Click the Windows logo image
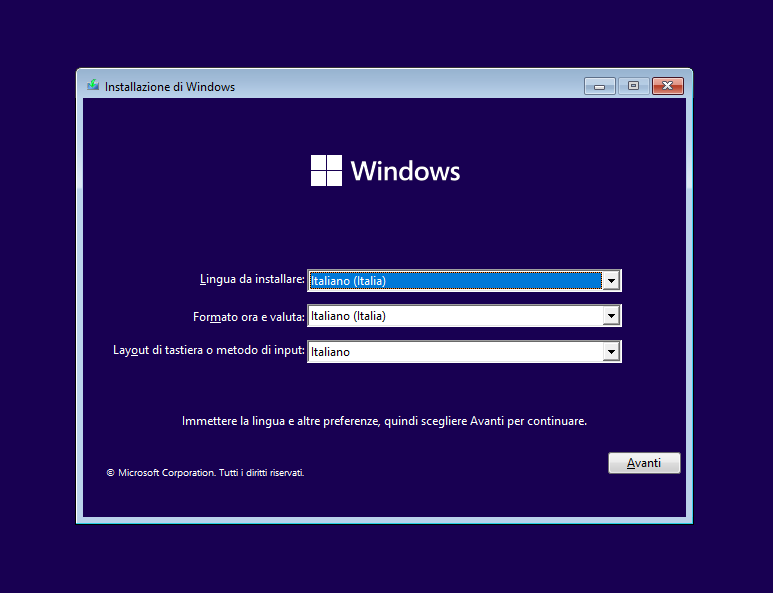 pos(386,171)
